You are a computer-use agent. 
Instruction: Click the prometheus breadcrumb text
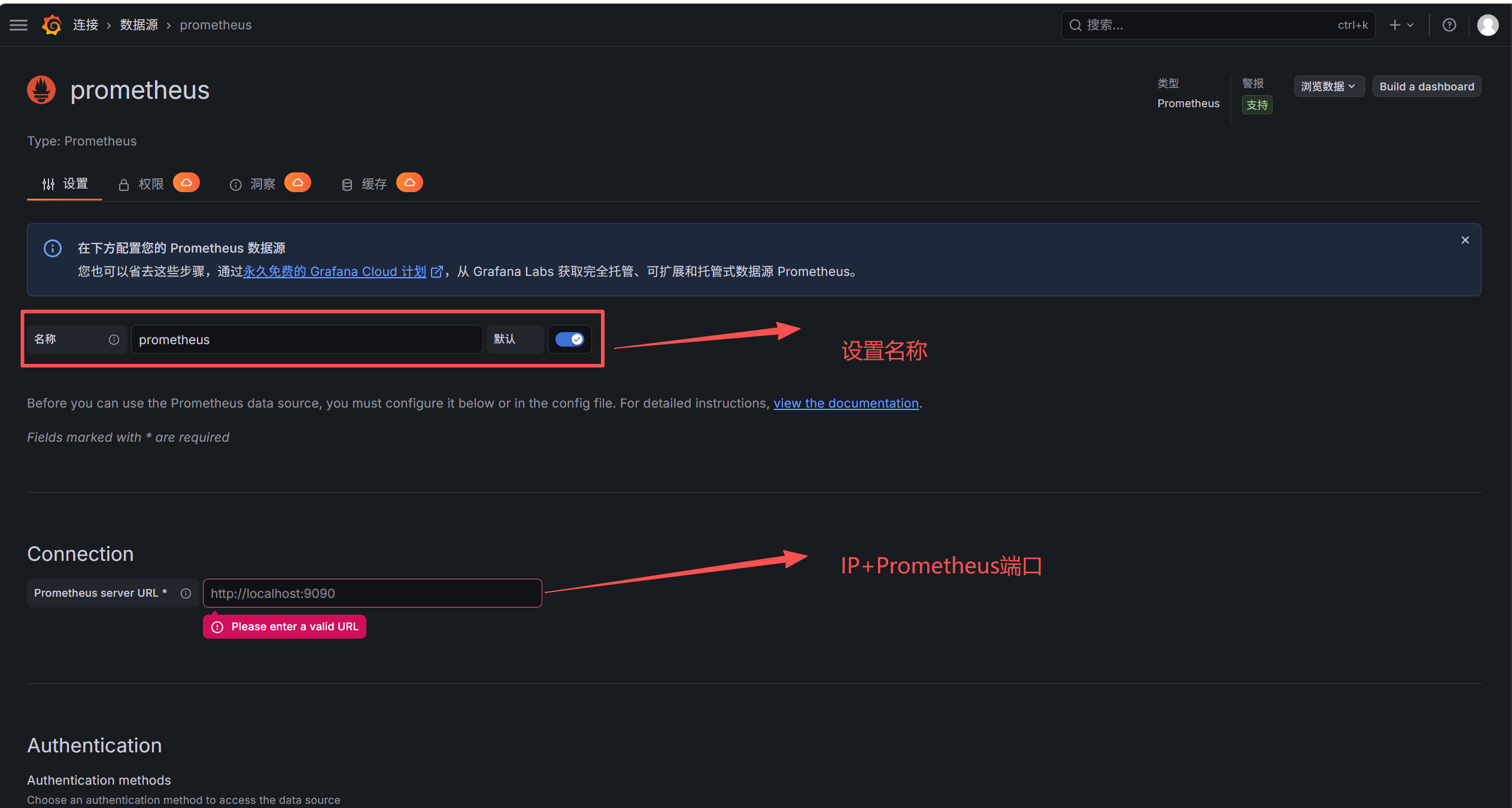click(215, 25)
